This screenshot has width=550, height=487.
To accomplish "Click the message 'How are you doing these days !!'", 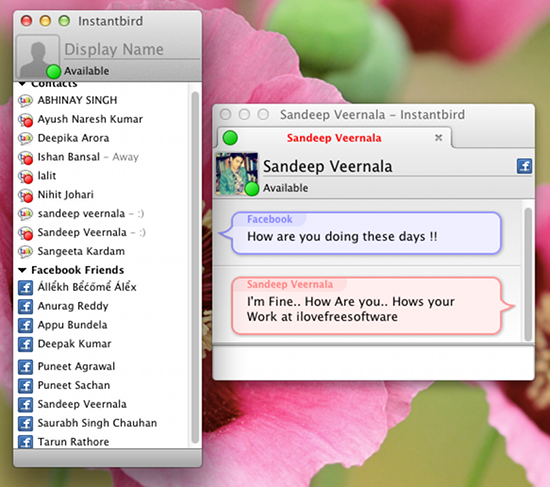I will pos(342,237).
